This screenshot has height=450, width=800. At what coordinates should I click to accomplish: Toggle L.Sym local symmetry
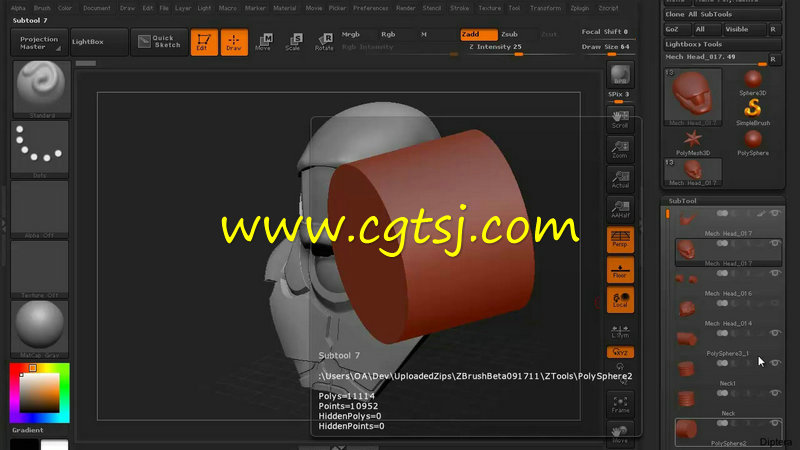[x=620, y=331]
